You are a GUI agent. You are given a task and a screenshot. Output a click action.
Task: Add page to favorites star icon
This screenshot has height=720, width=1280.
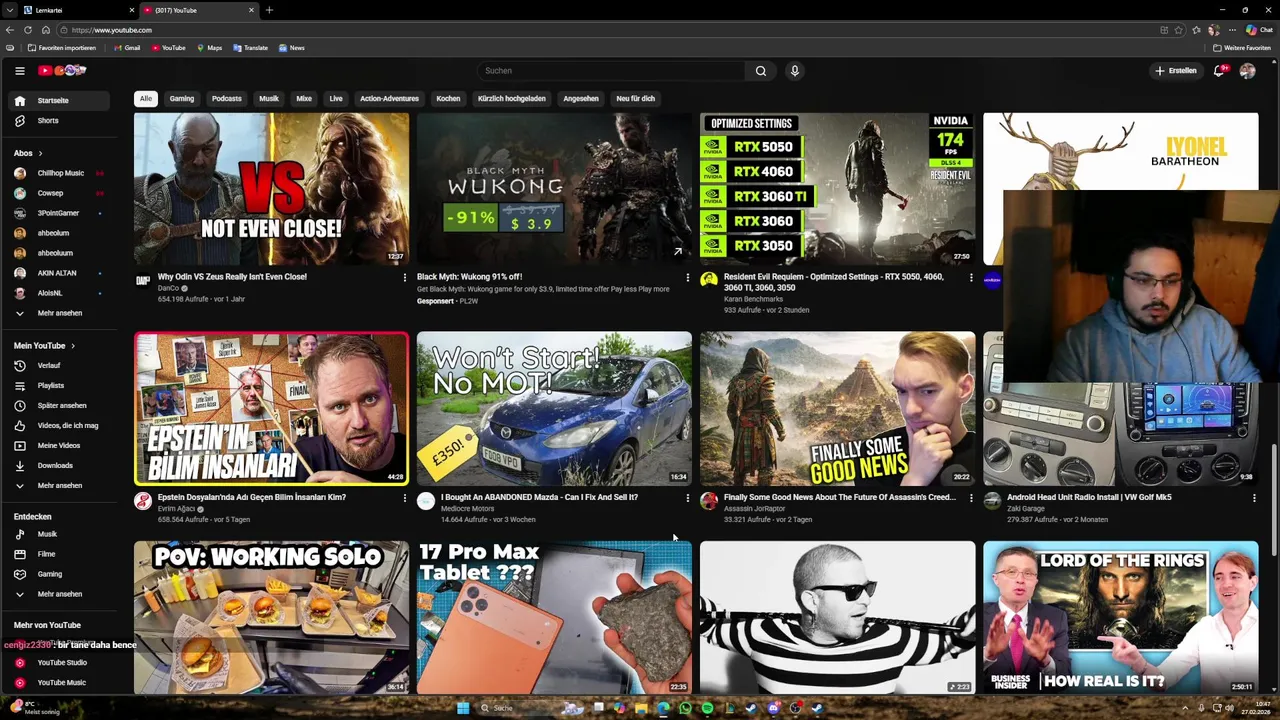point(1179,30)
